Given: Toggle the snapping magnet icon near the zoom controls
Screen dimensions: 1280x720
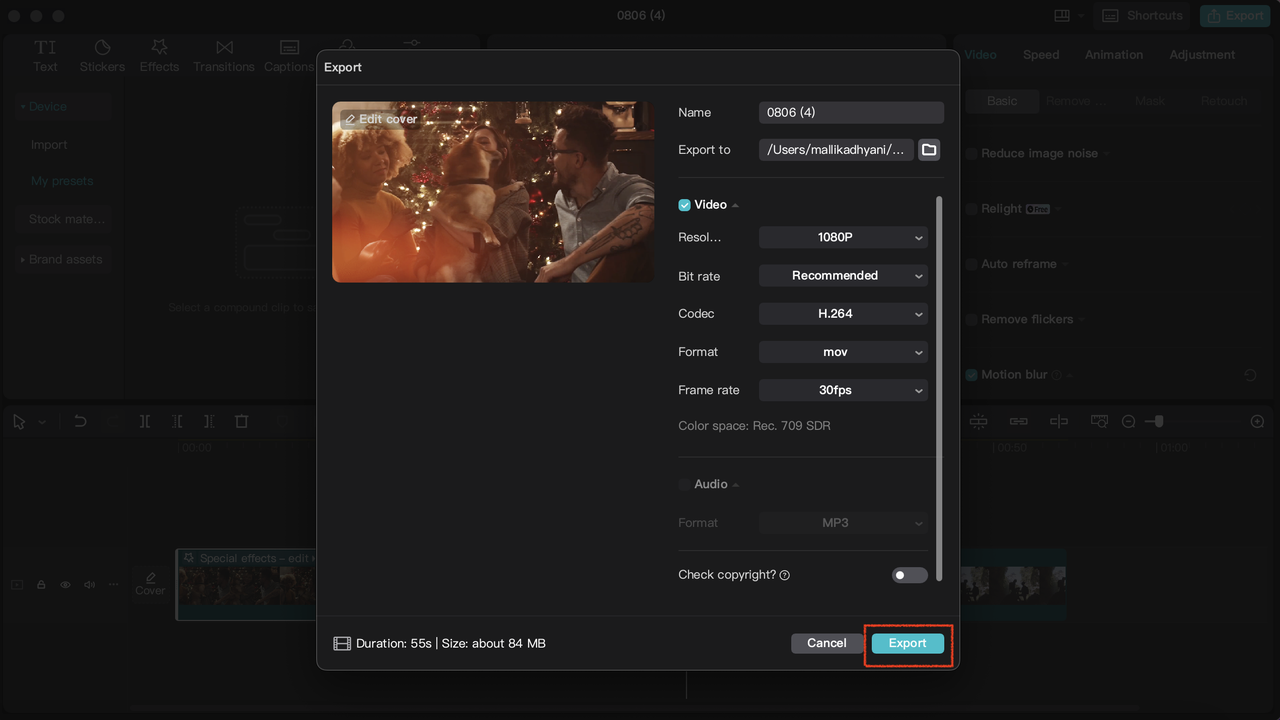Looking at the screenshot, I should [978, 421].
